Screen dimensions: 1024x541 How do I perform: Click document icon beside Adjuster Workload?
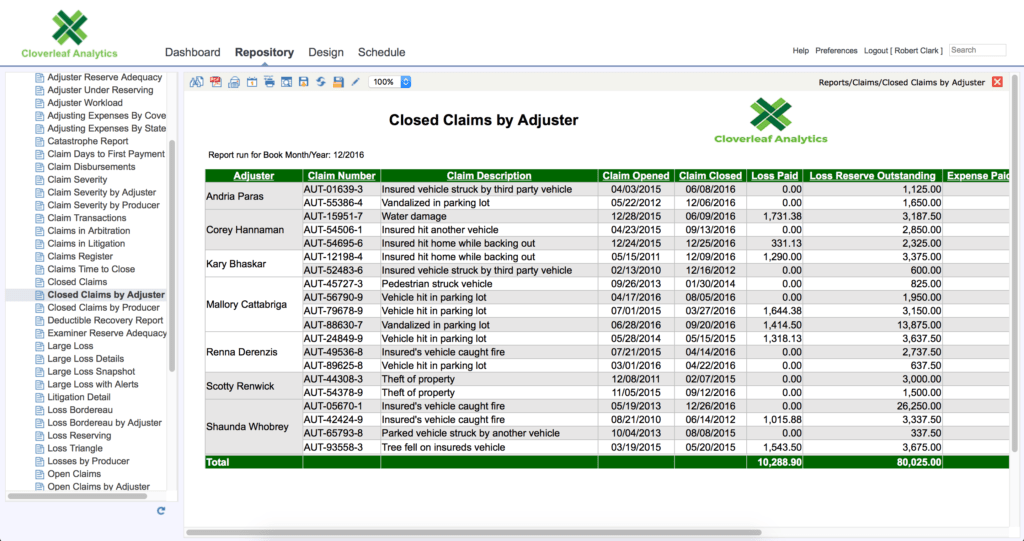(x=39, y=103)
